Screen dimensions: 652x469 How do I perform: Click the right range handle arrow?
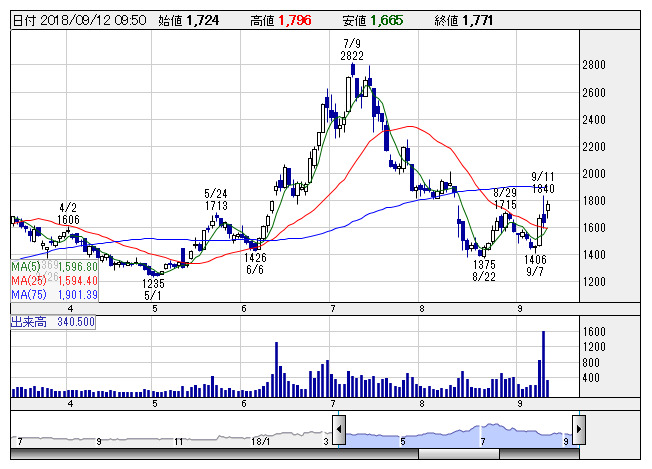[577, 432]
